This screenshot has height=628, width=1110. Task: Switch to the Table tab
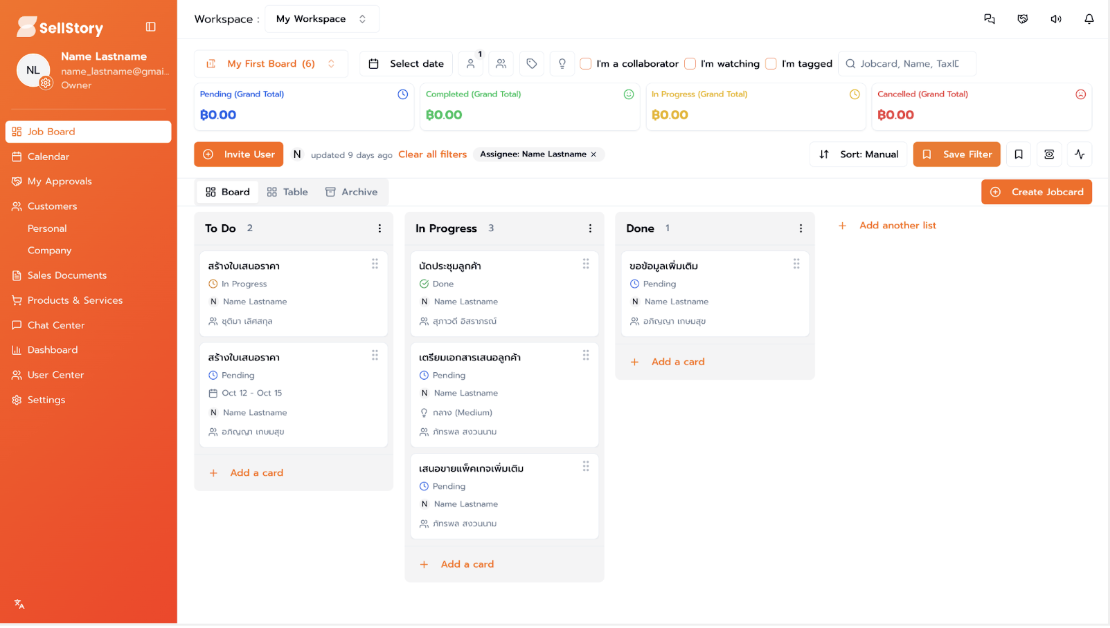click(287, 191)
